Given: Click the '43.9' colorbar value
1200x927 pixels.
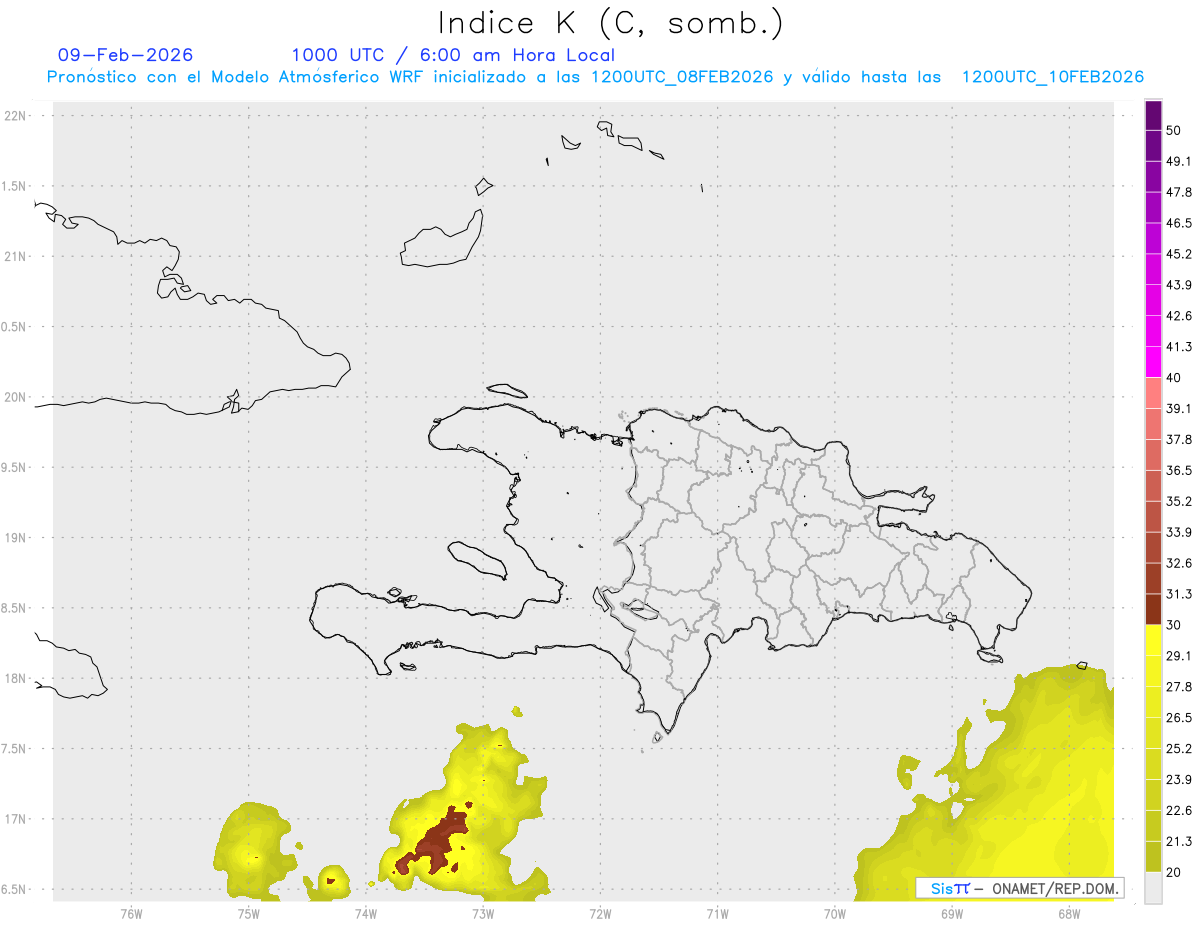Looking at the screenshot, I should pyautogui.click(x=1179, y=285).
